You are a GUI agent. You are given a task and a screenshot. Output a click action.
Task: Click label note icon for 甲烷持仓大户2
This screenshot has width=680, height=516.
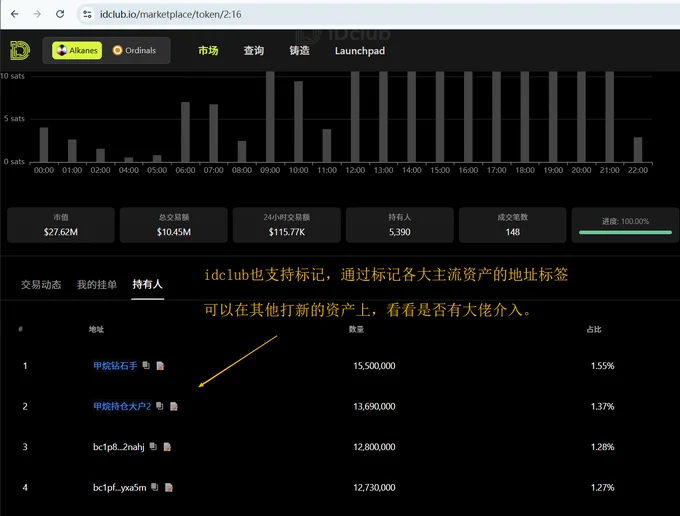coord(174,406)
